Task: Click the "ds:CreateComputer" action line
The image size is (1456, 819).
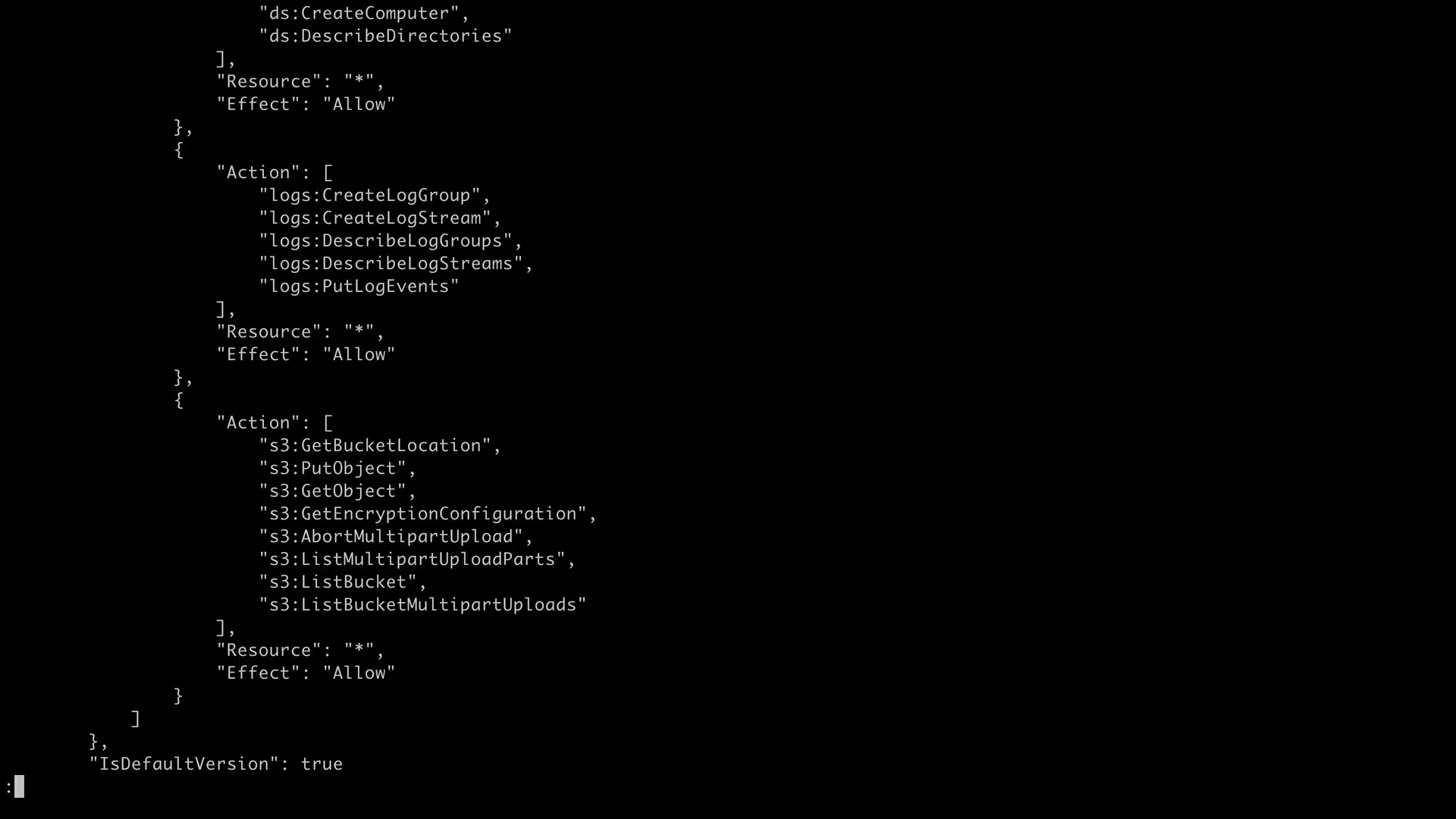Action: coord(365,14)
